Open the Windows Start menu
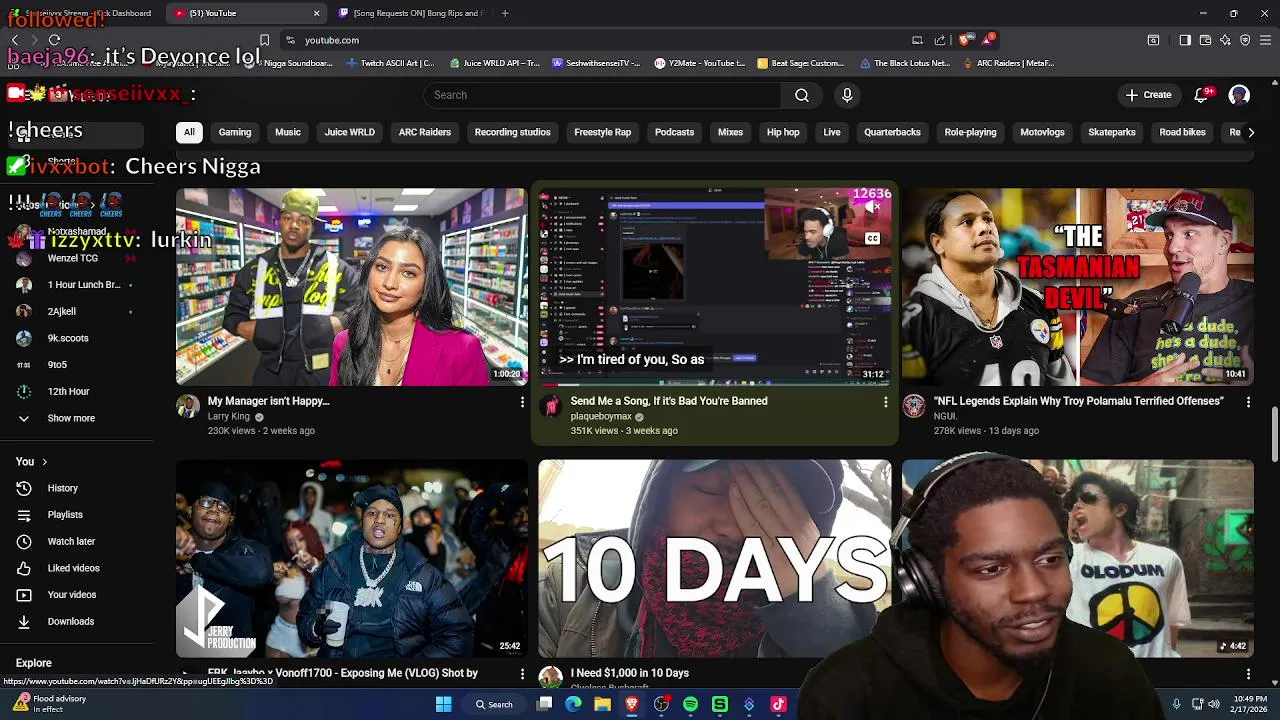The width and height of the screenshot is (1280, 720). coord(444,704)
